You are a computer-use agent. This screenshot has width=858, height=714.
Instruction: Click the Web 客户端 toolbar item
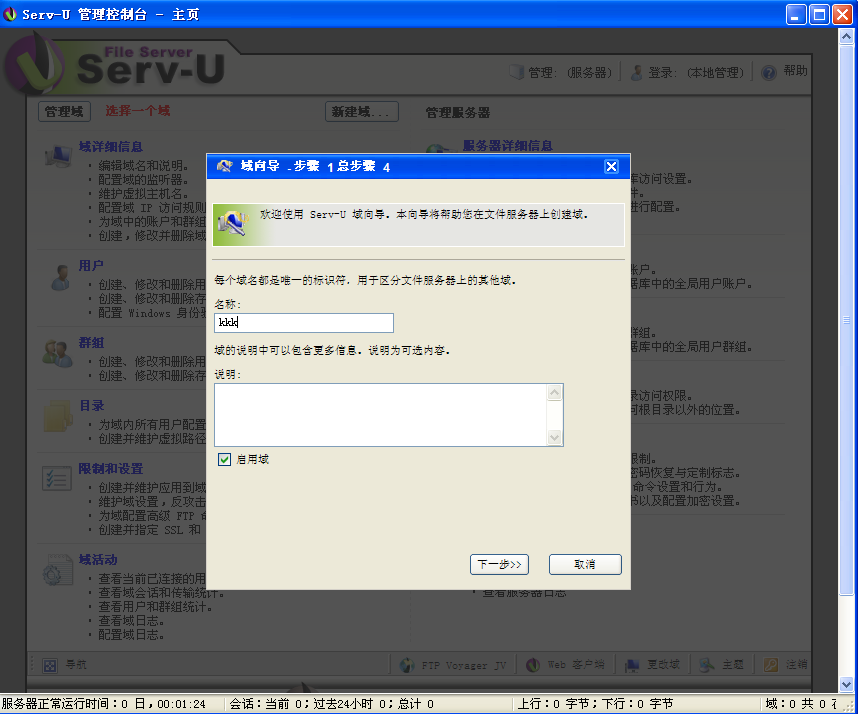coord(565,665)
